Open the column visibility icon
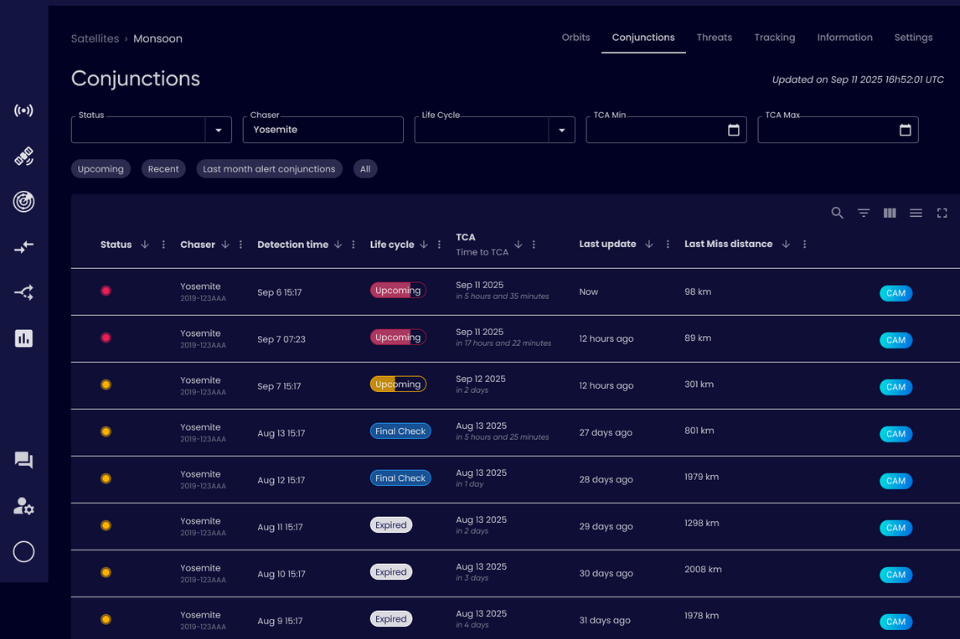The width and height of the screenshot is (960, 639). [x=889, y=213]
